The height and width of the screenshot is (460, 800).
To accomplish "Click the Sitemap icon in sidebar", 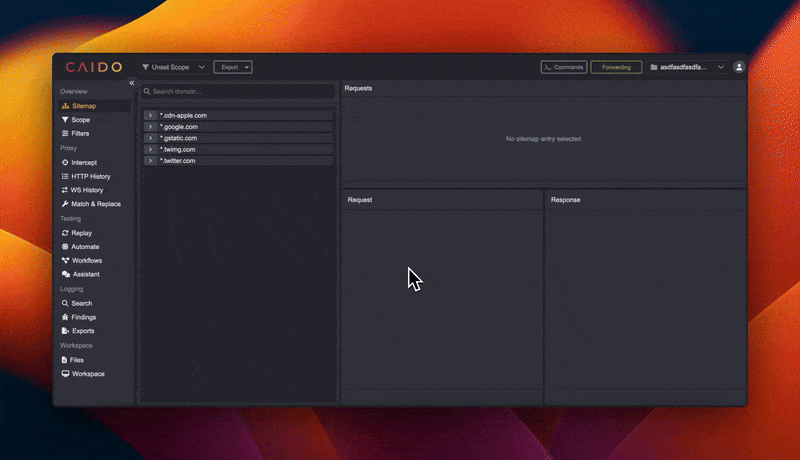I will (65, 106).
